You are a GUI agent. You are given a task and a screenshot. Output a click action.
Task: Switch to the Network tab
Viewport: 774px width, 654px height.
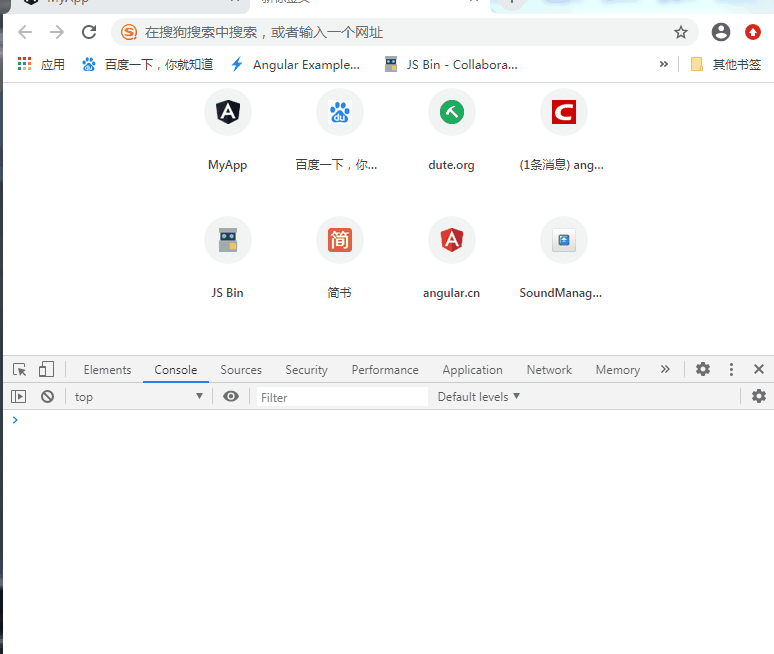tap(549, 370)
